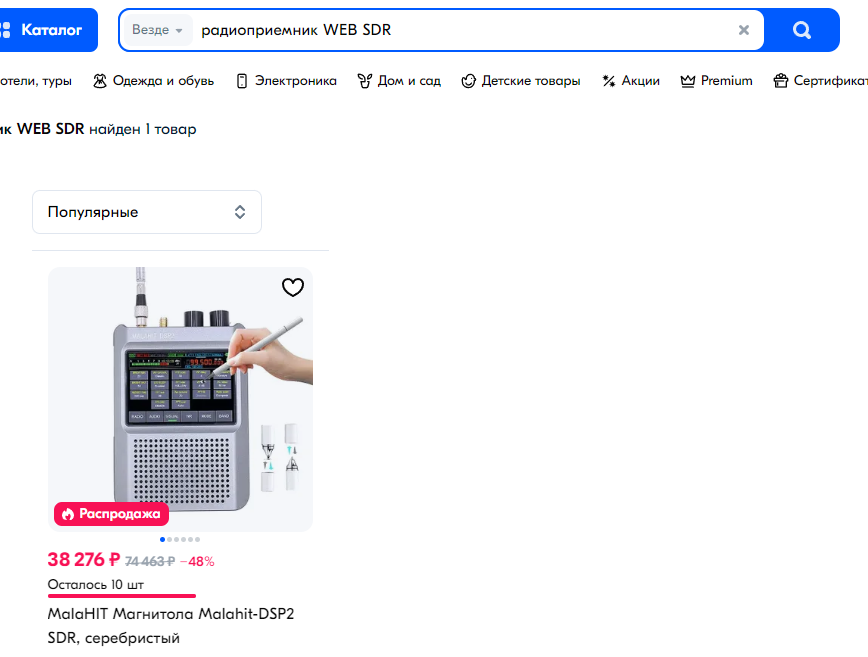Viewport: 868px width, 657px height.
Task: Go to Дом и сад category
Action: [x=399, y=81]
